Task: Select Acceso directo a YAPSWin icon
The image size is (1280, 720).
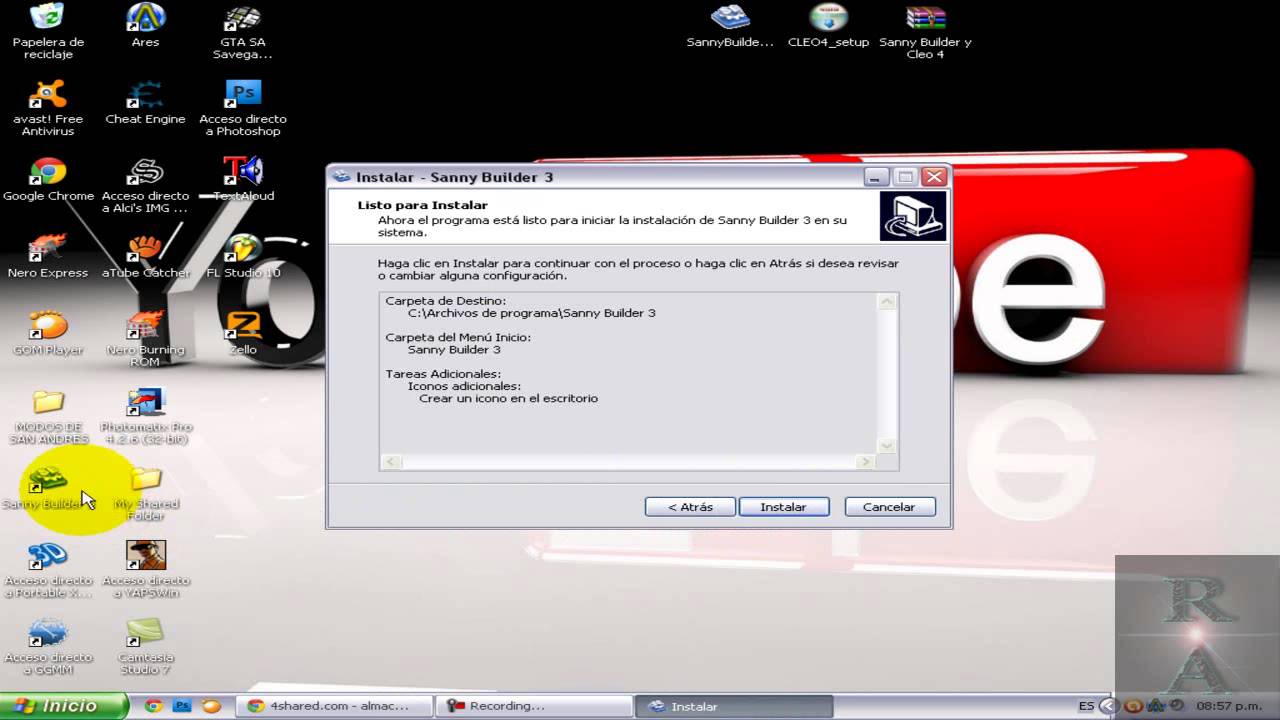Action: click(x=146, y=570)
